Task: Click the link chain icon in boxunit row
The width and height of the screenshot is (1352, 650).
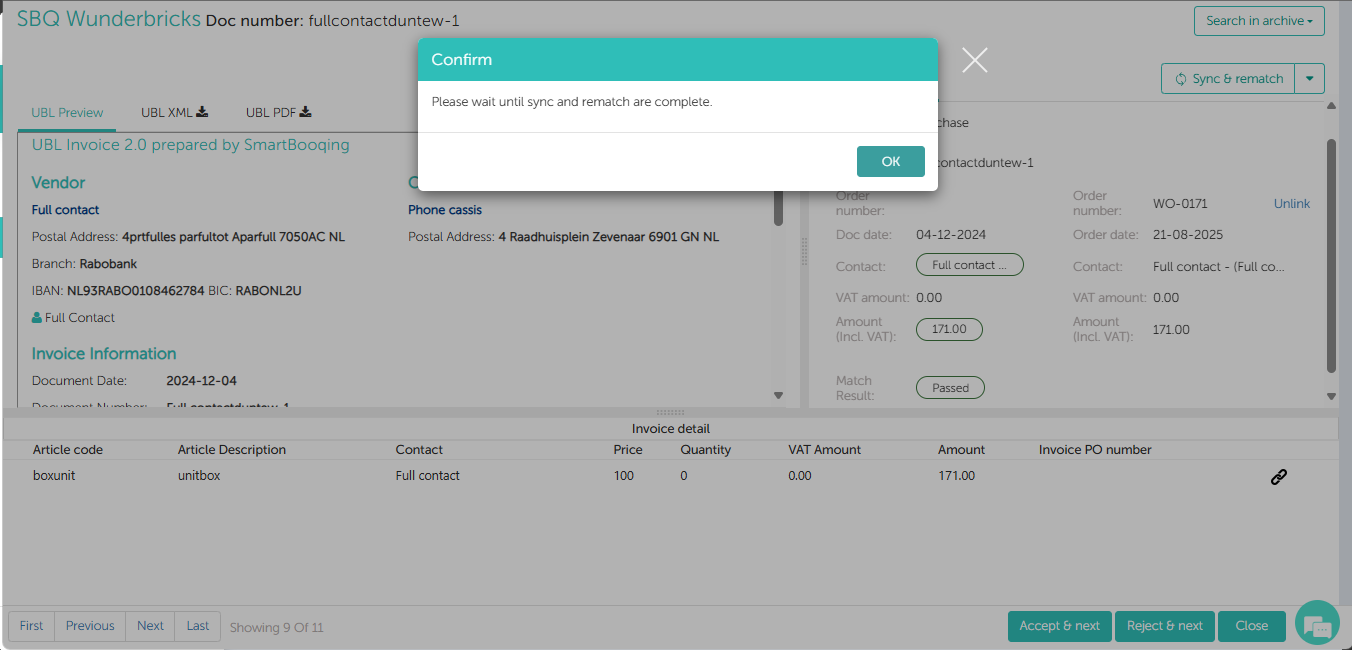Action: tap(1278, 477)
